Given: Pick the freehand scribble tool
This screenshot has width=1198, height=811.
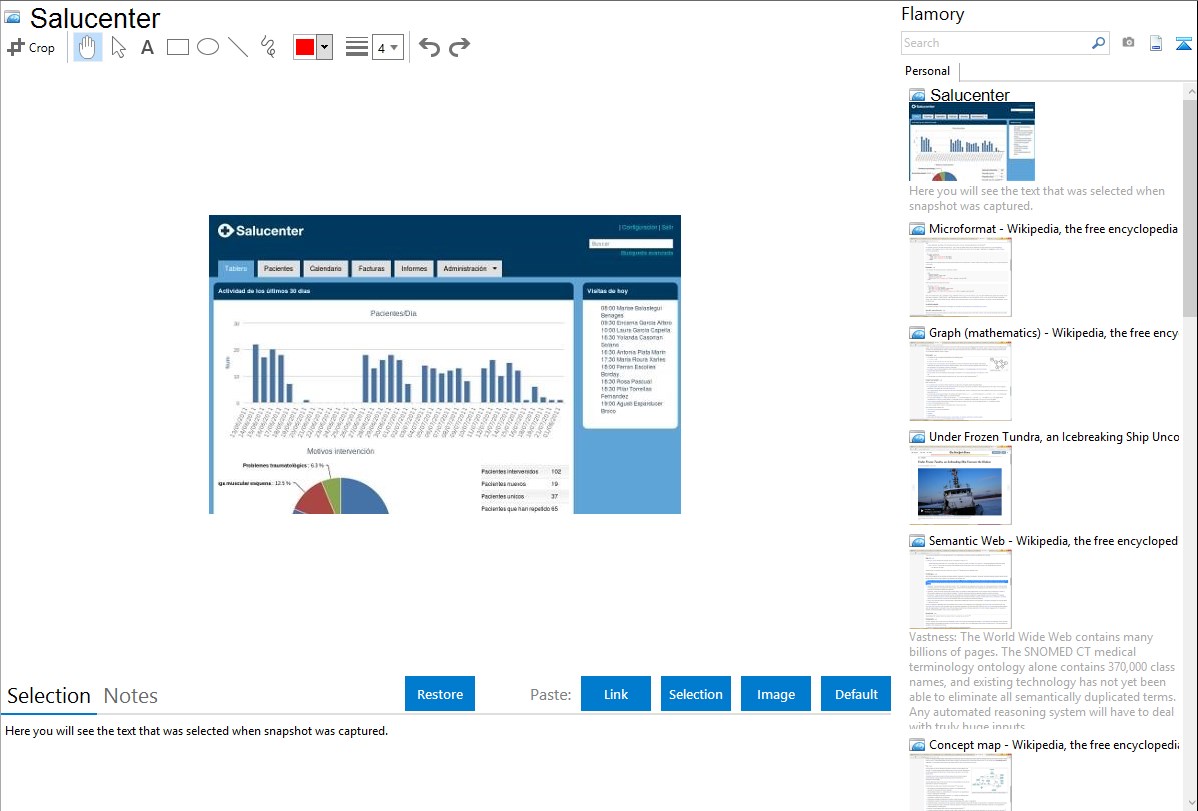Looking at the screenshot, I should click(268, 47).
